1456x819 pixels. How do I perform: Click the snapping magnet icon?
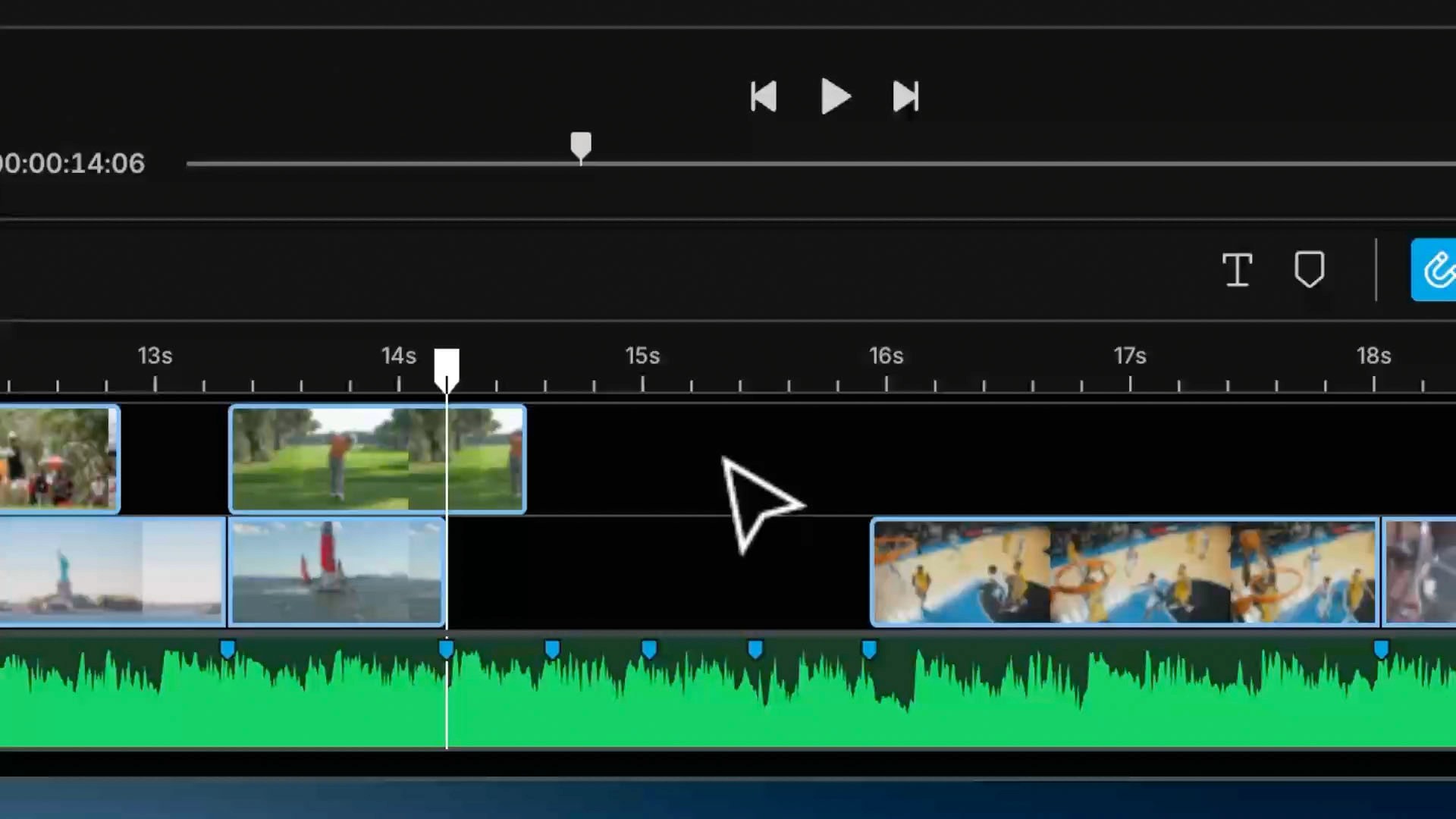click(1439, 270)
